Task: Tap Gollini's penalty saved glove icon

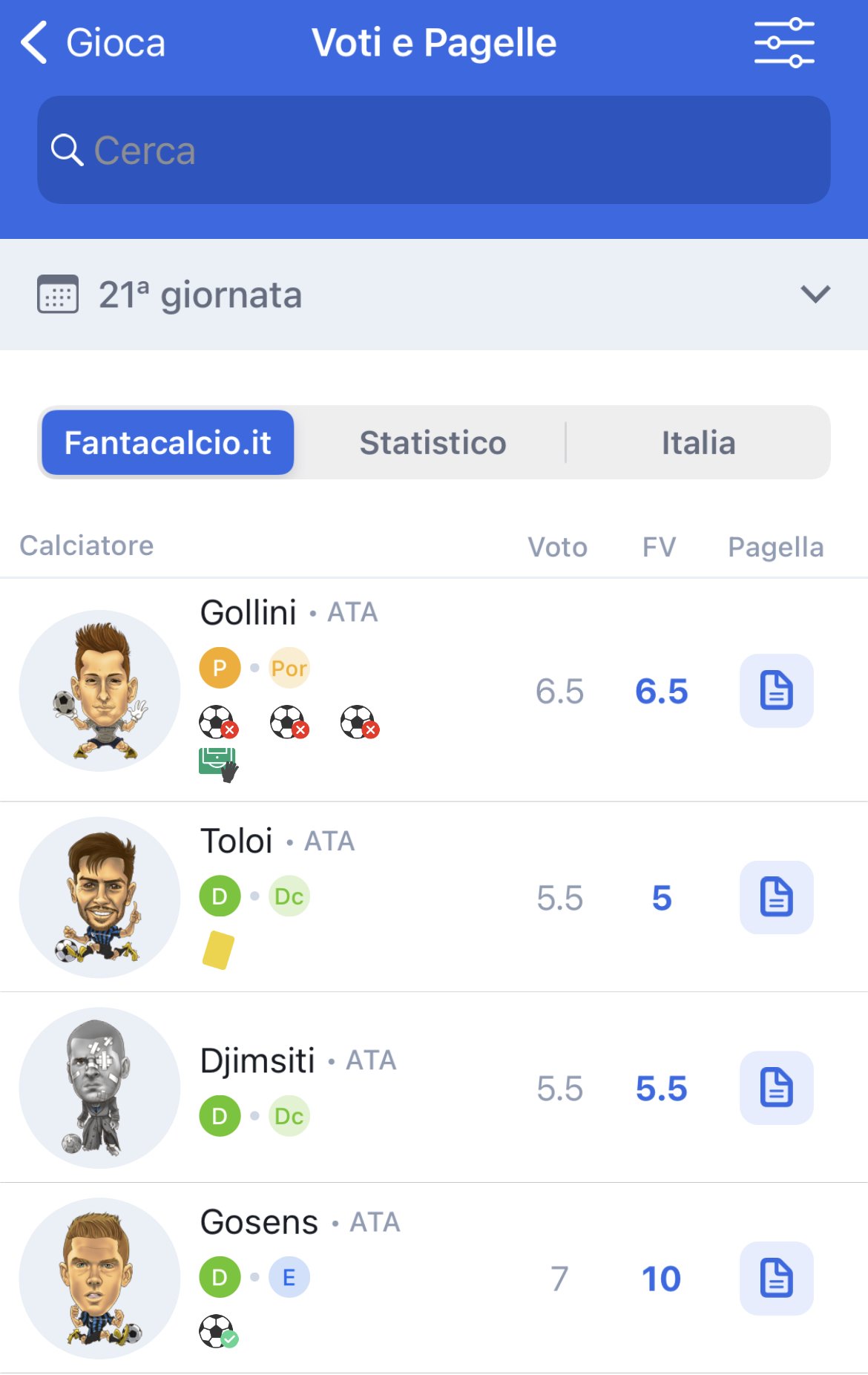Action: point(218,764)
